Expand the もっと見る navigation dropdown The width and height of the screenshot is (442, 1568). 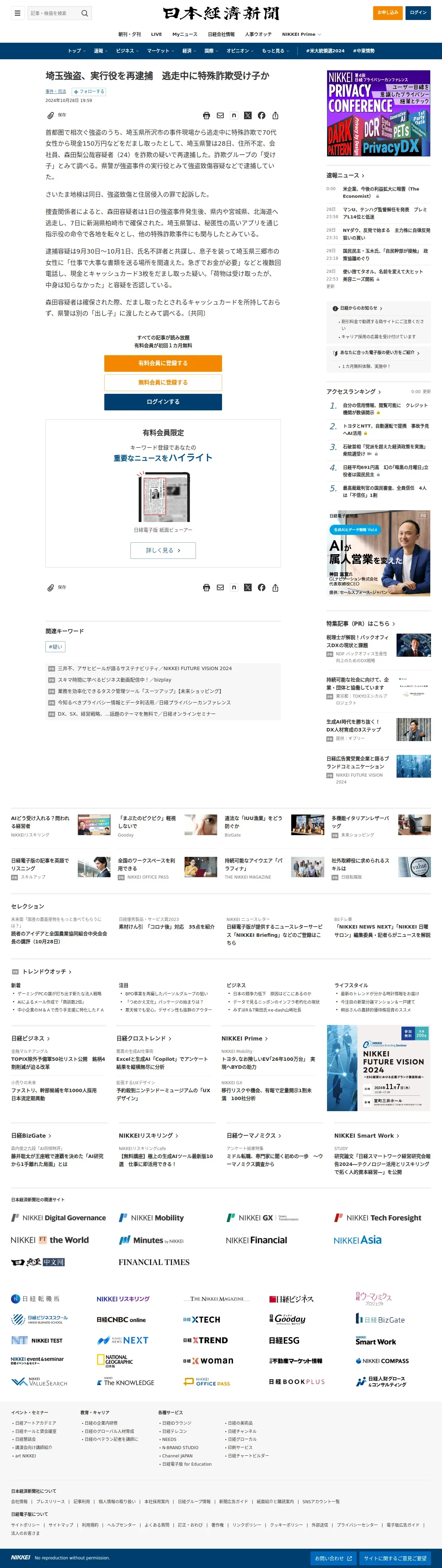tap(275, 51)
